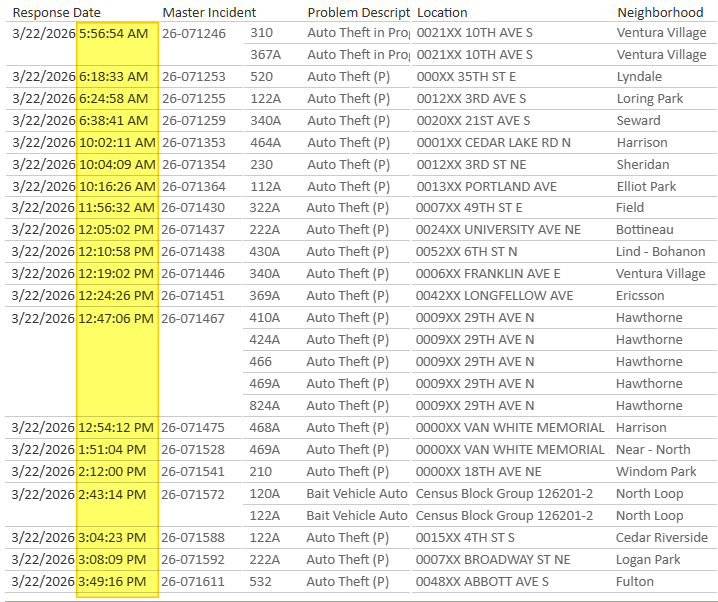Click the Response Date column header
Viewport: 718px width, 602px height.
point(57,12)
